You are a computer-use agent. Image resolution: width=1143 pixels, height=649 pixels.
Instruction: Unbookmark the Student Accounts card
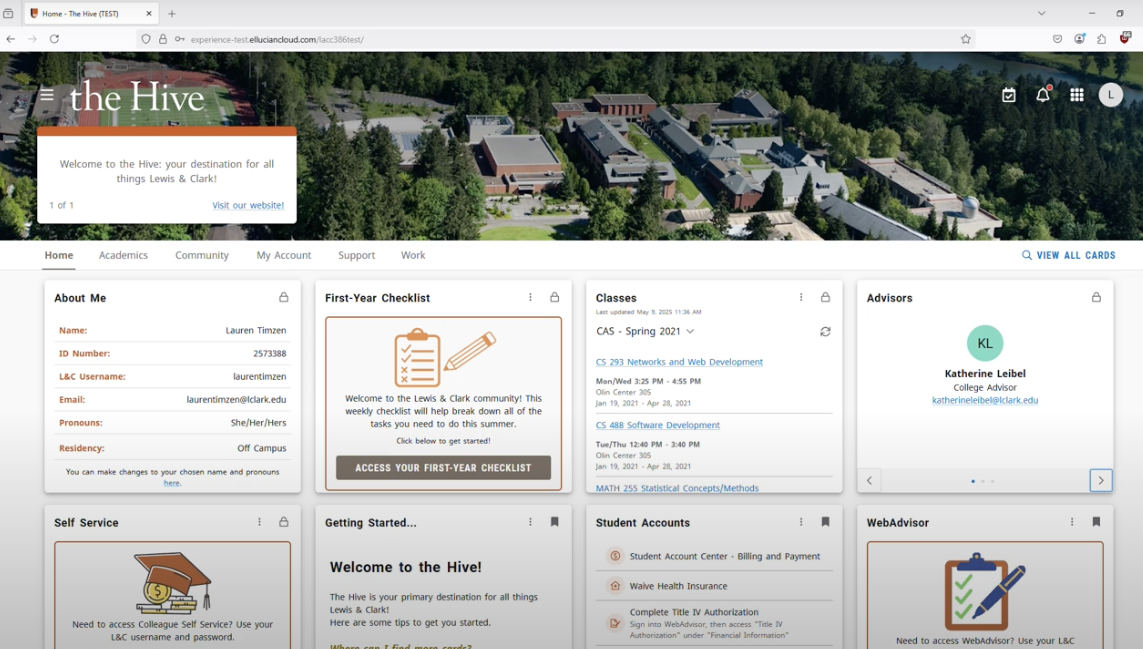pos(825,521)
